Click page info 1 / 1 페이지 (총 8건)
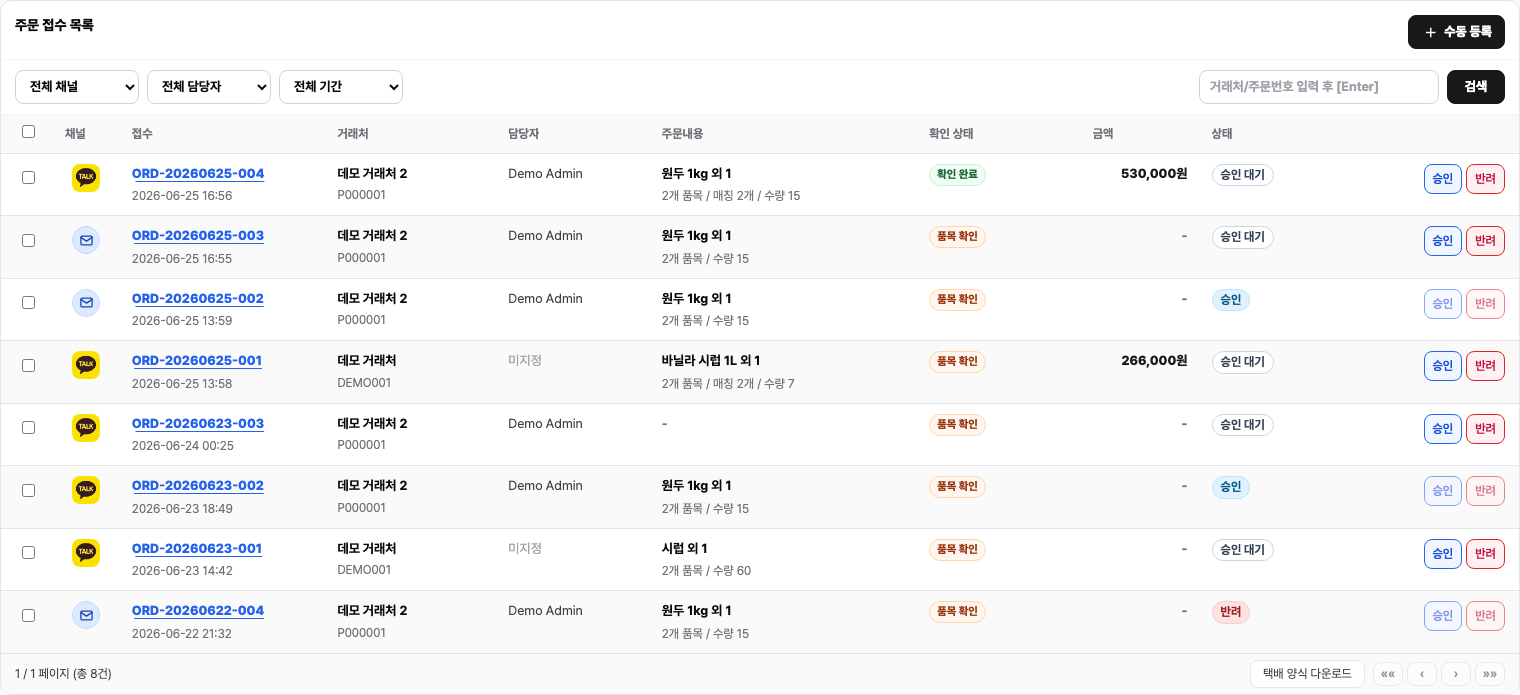This screenshot has width=1520, height=695. 63,674
